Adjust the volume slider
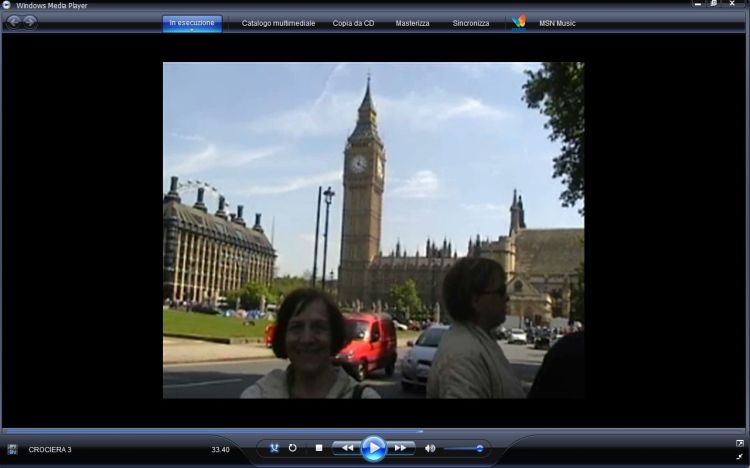The width and height of the screenshot is (750, 468). (x=464, y=448)
